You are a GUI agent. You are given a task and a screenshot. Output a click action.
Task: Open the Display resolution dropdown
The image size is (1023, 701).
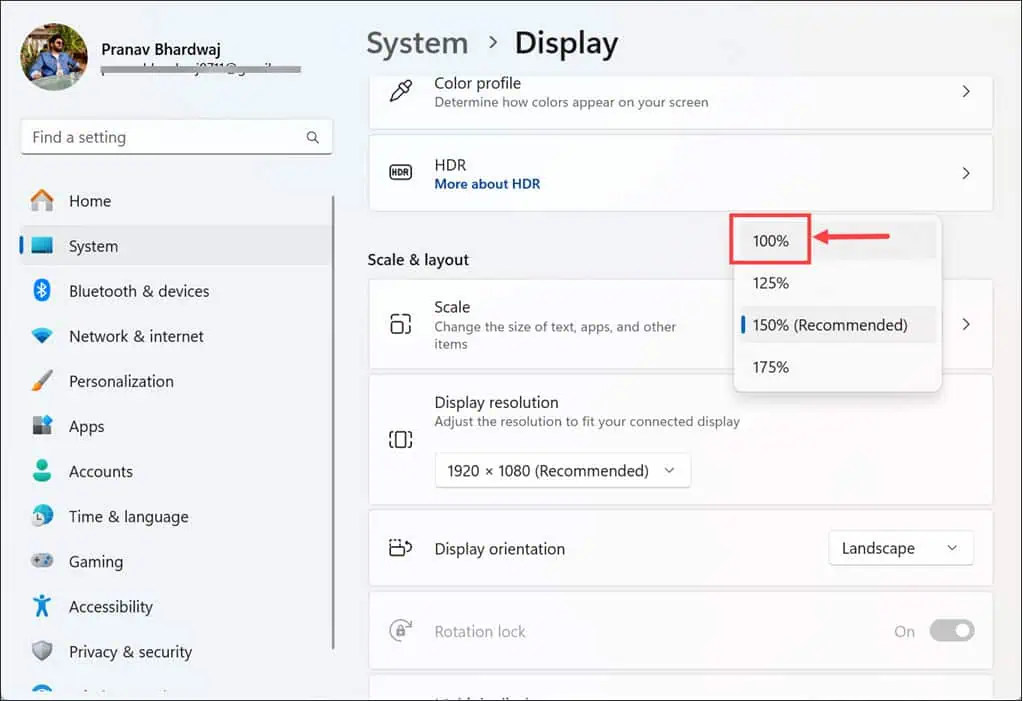[562, 470]
